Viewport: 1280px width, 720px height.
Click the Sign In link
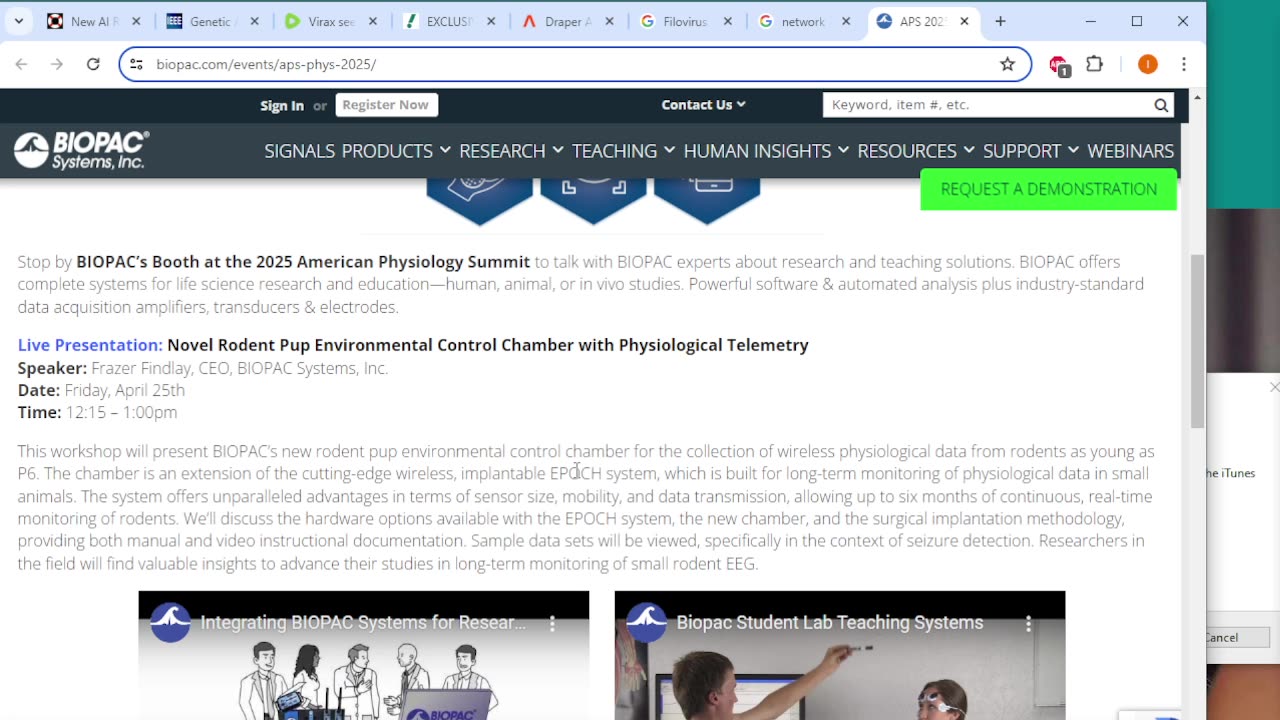coord(282,105)
